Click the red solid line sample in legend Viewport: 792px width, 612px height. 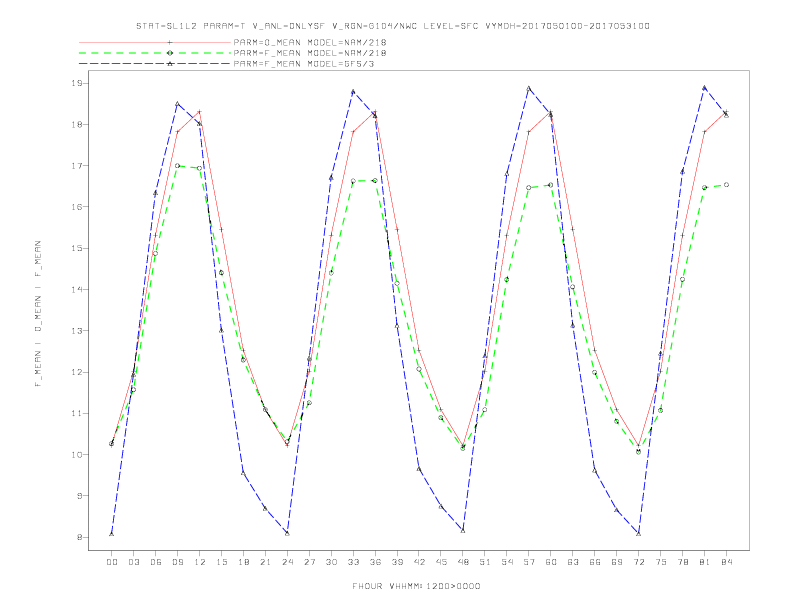(x=155, y=42)
